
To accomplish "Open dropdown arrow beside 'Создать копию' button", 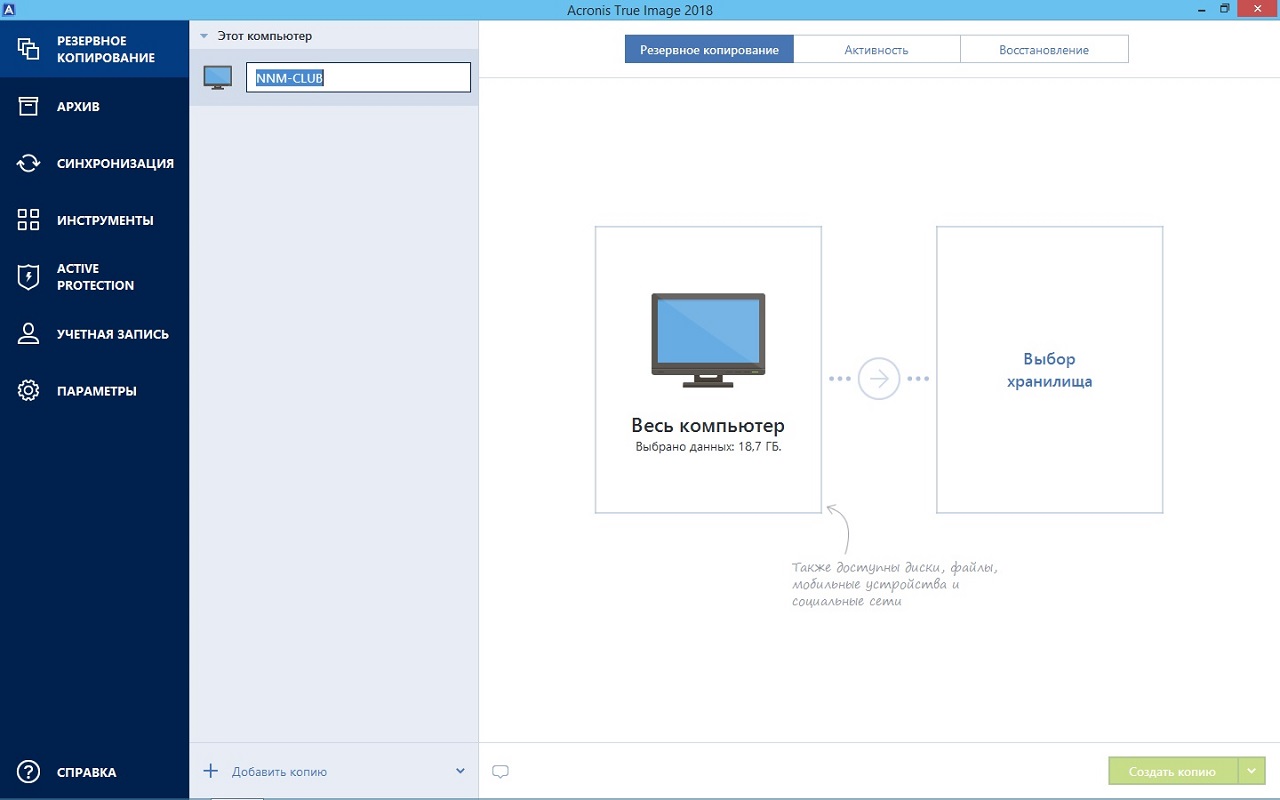I will 1252,771.
